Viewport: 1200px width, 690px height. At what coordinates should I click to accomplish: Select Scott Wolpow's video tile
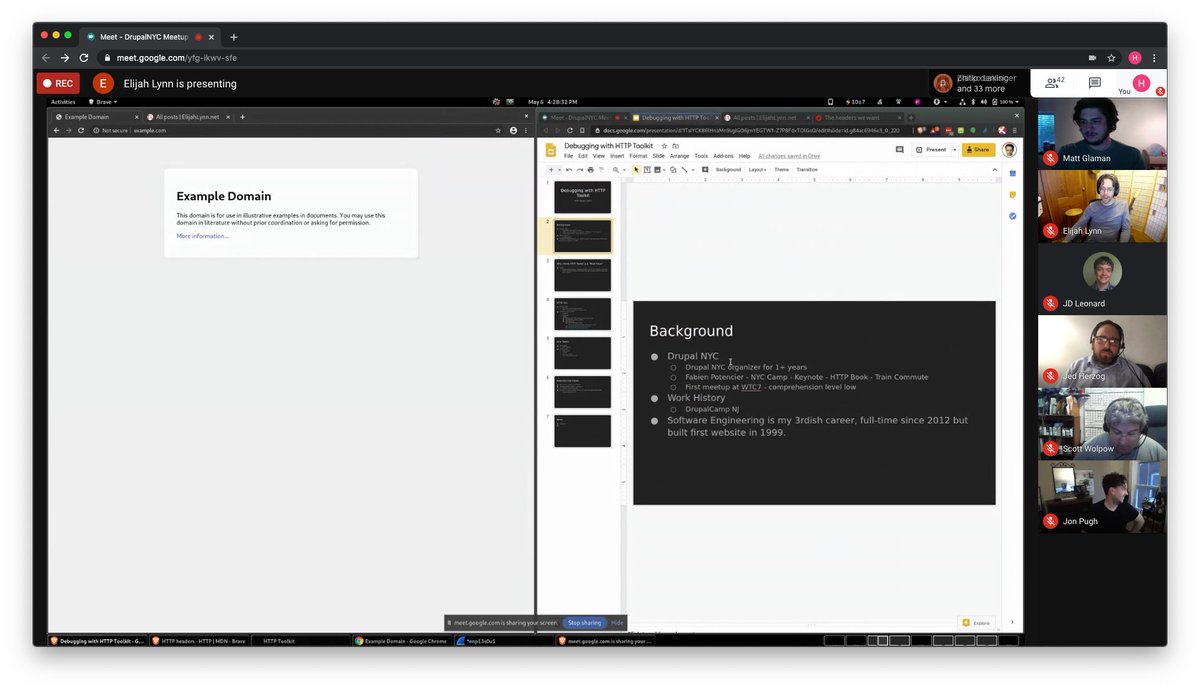(1102, 422)
